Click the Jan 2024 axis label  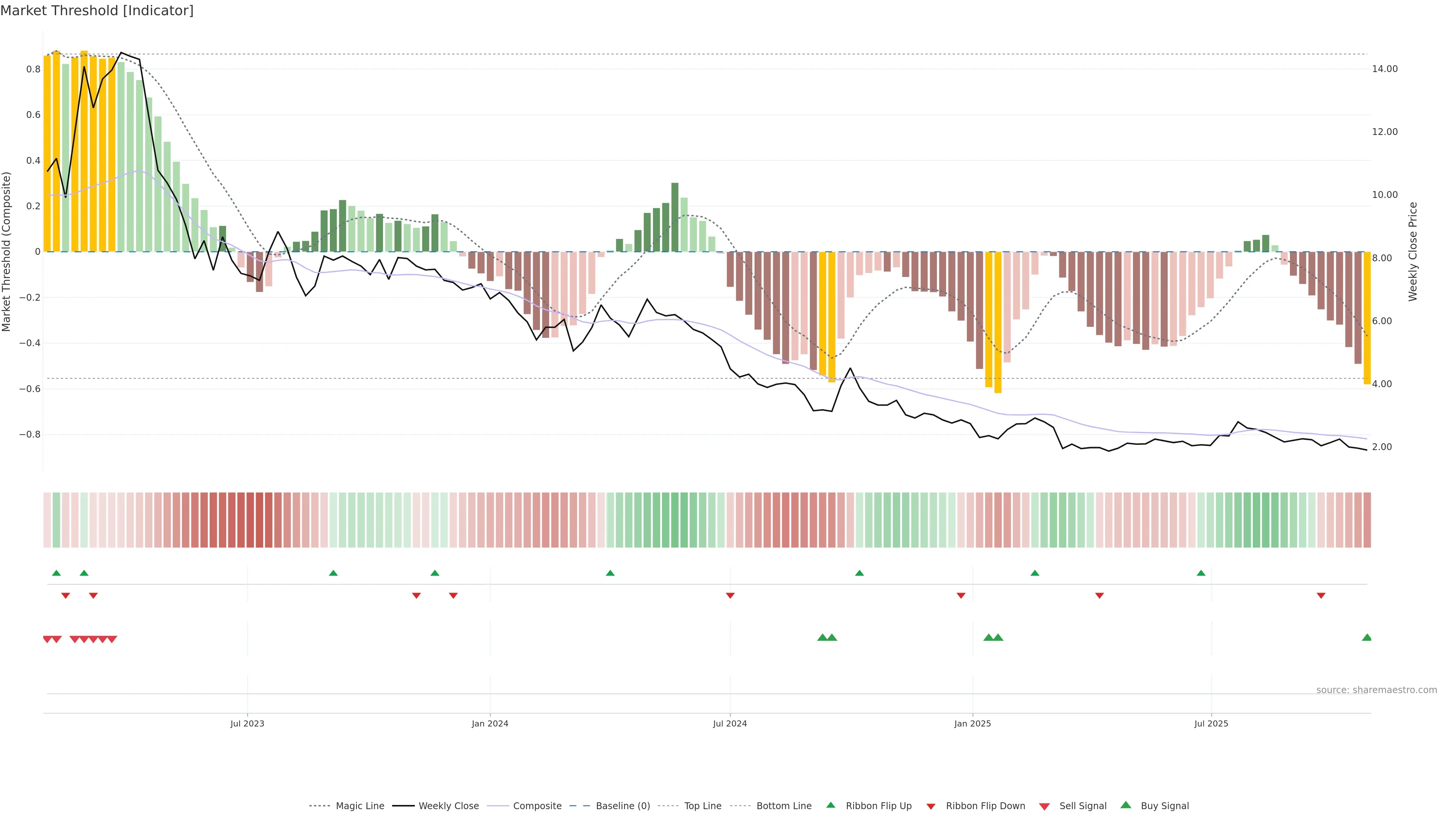point(490,723)
